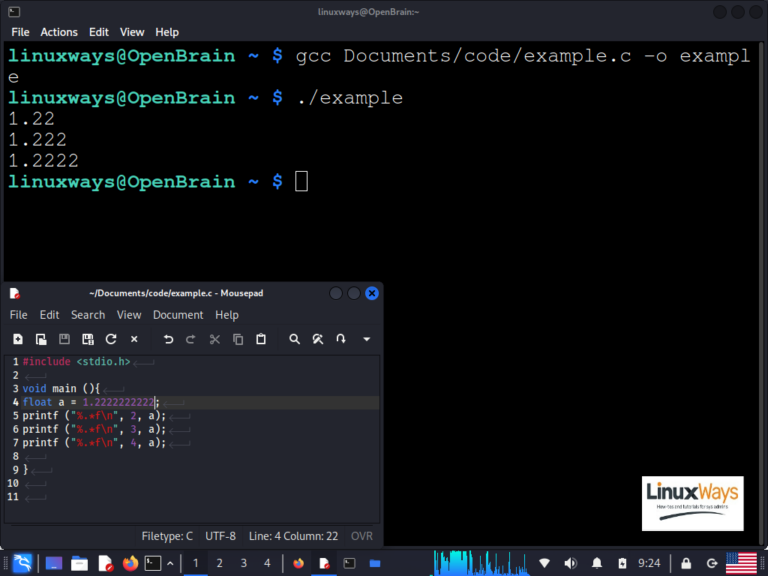Viewport: 768px width, 576px height.
Task: Open the Mousepad Document menu
Action: pyautogui.click(x=178, y=315)
